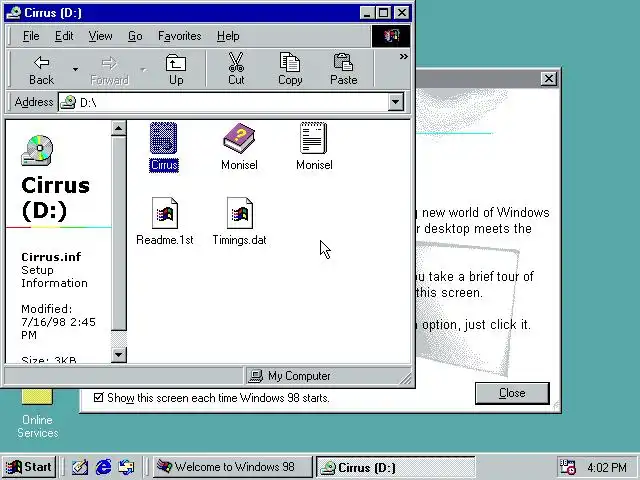Click Show Desktop quick launch icon
The image size is (640, 480).
pyautogui.click(x=80, y=467)
